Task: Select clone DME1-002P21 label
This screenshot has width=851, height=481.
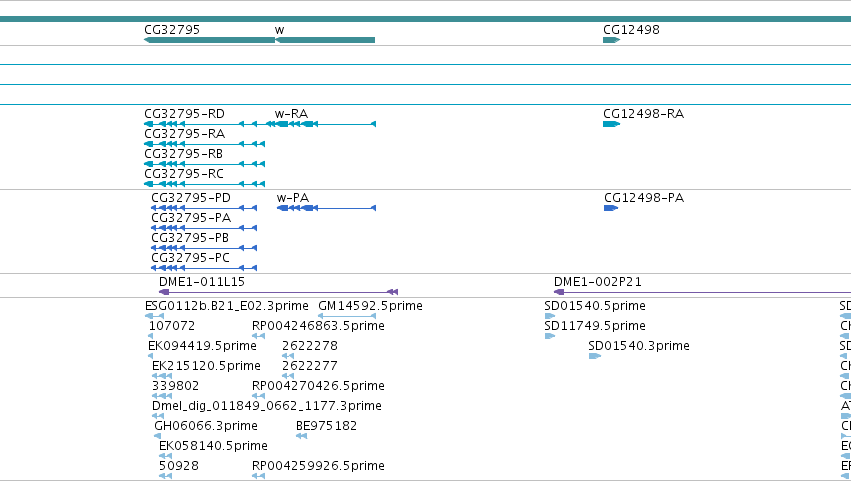Action: point(598,282)
